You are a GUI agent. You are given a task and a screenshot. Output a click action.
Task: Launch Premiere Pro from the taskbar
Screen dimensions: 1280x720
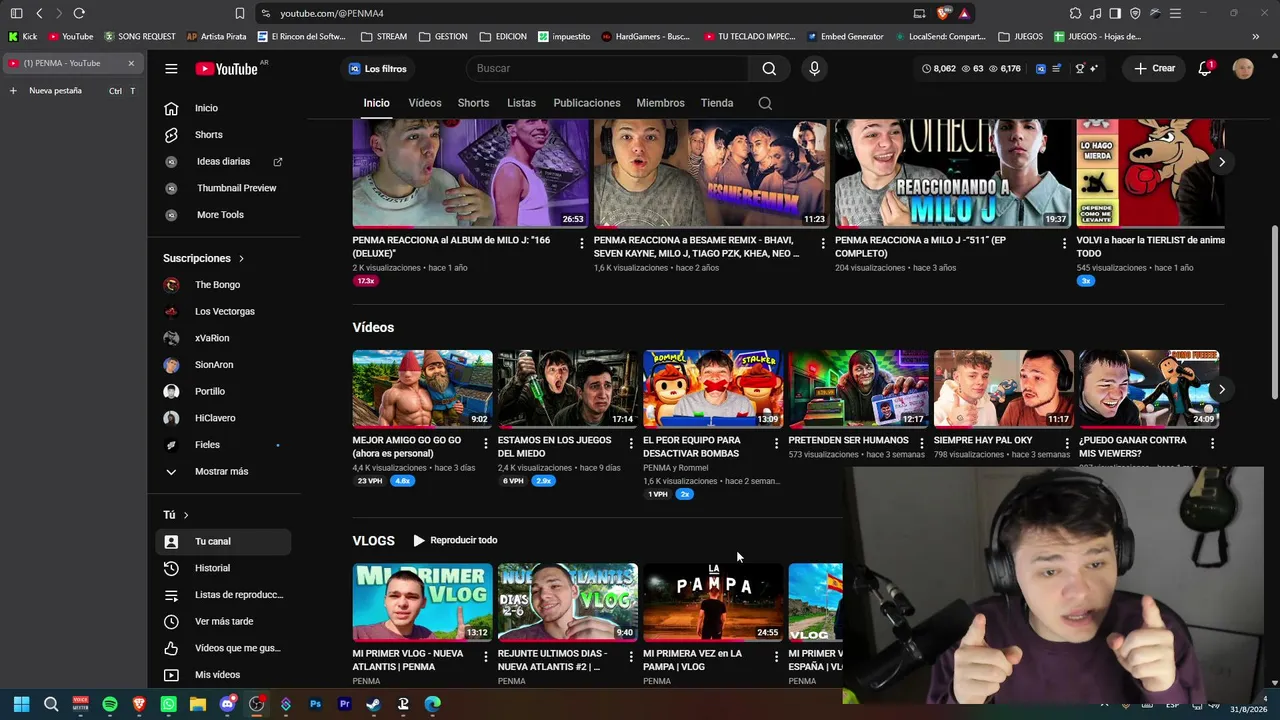click(344, 704)
